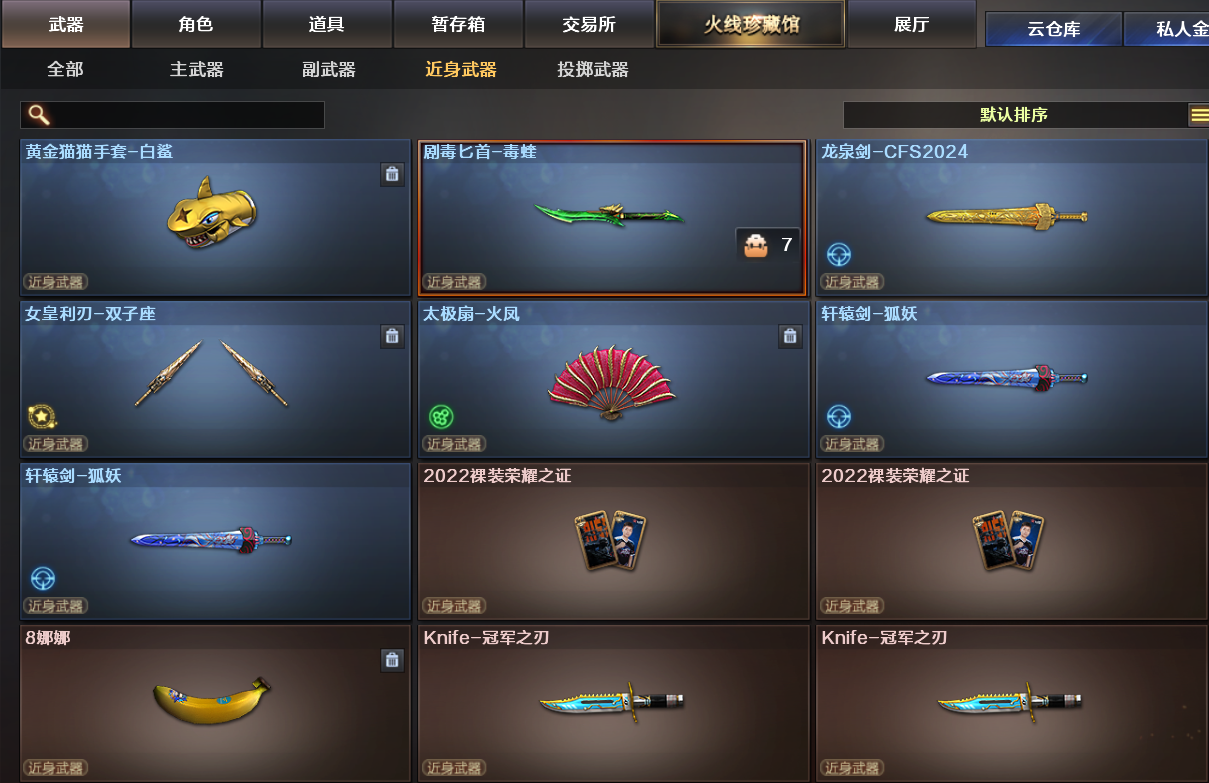1209x783 pixels.
Task: Click the 云仓库 button
Action: (1053, 28)
